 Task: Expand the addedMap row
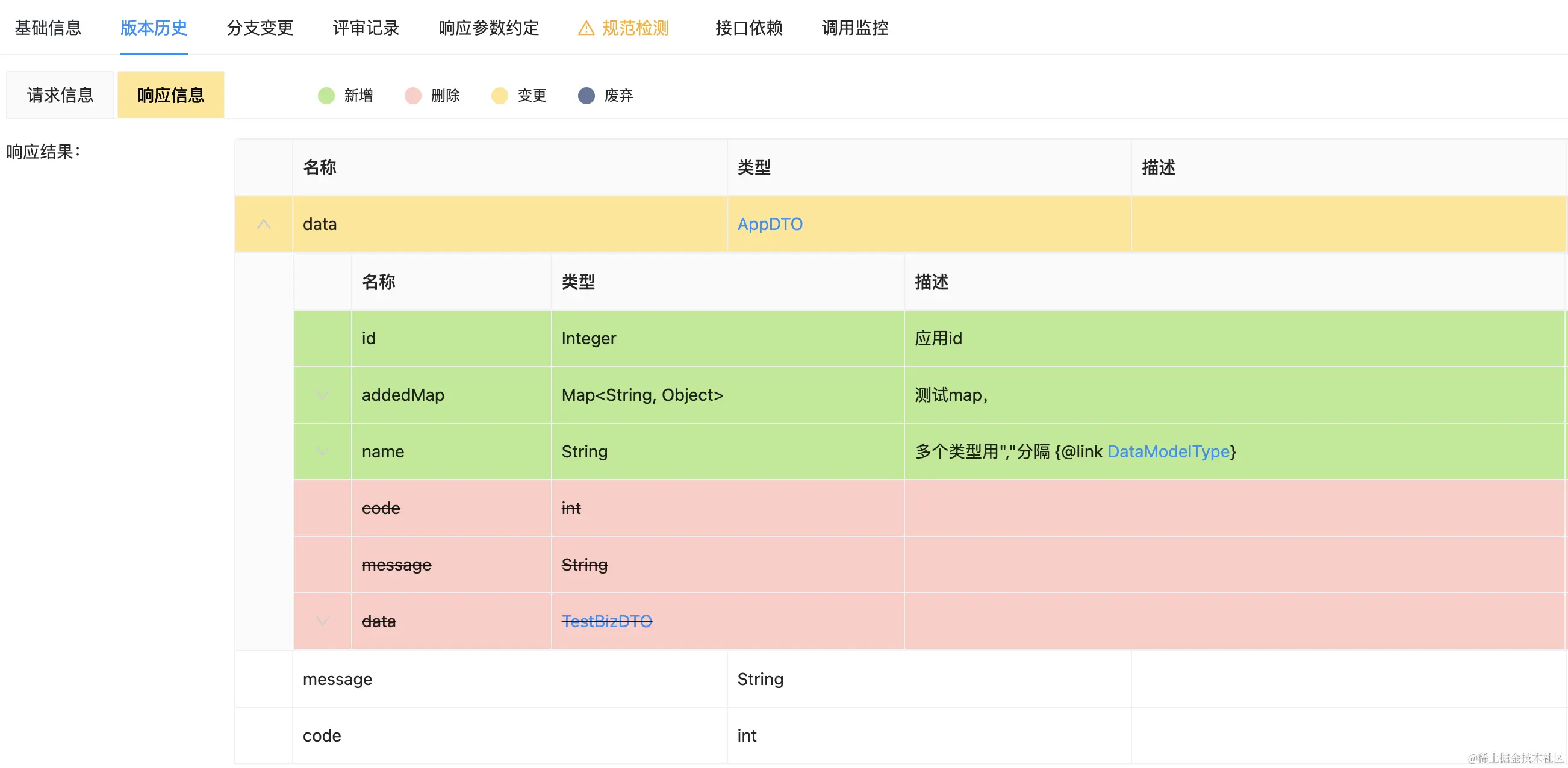click(x=323, y=395)
